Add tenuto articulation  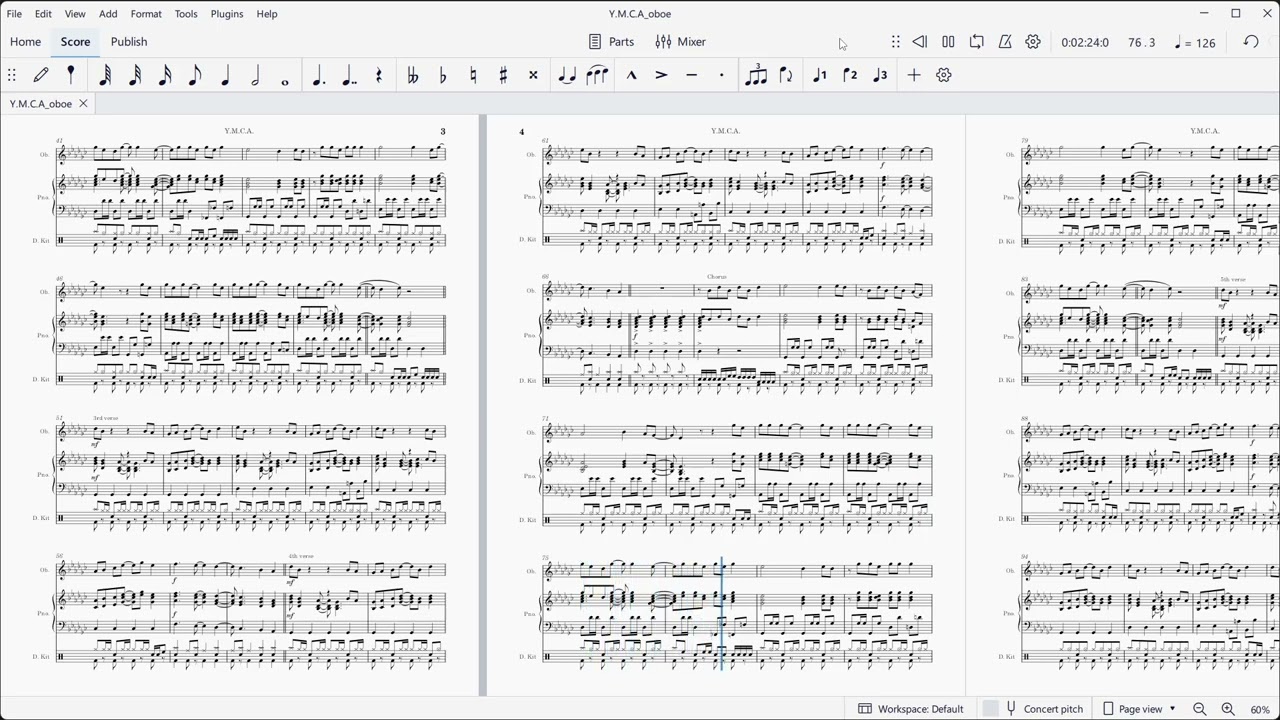[x=691, y=75]
